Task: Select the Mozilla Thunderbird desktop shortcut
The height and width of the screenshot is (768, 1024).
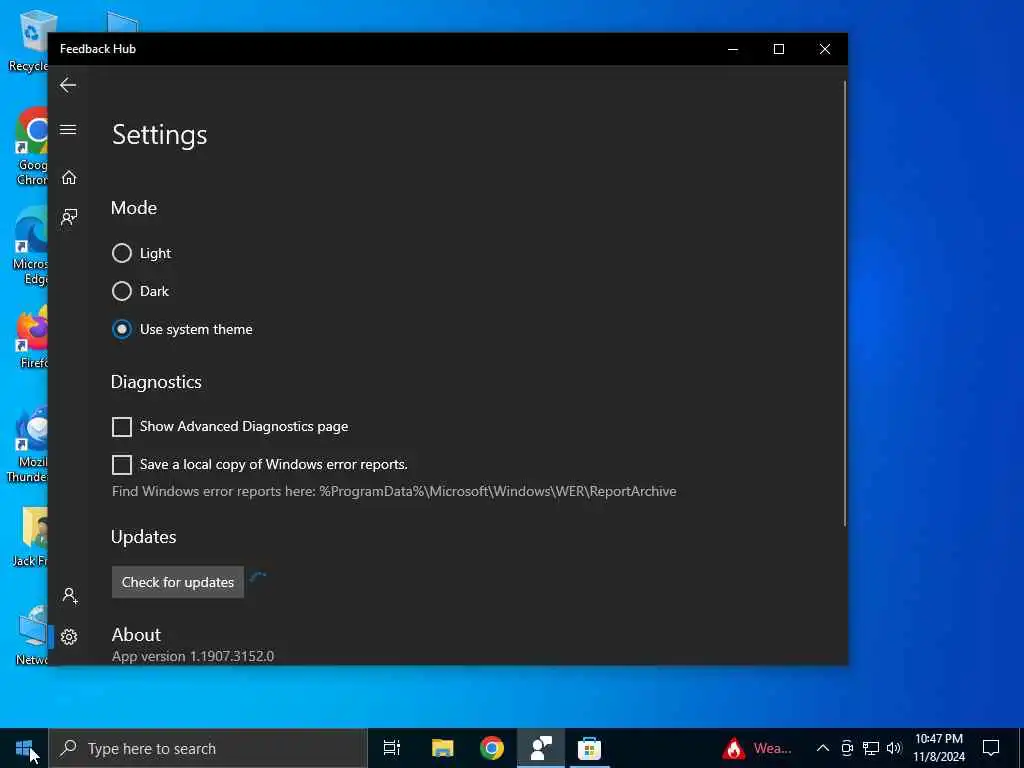Action: pos(27,445)
